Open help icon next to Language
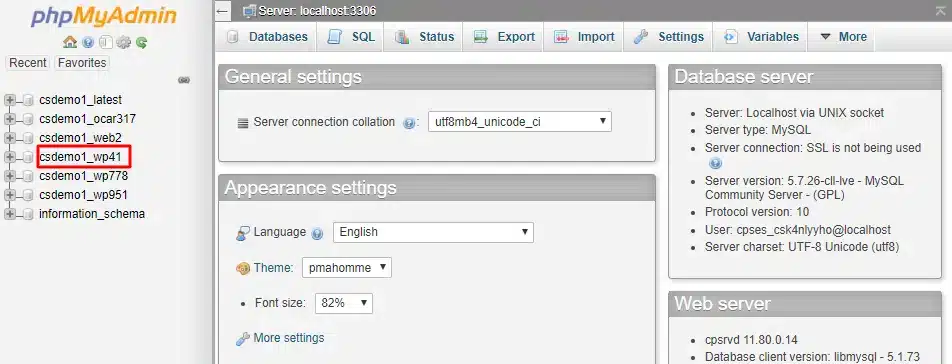Viewport: 952px width, 364px height. pyautogui.click(x=317, y=233)
